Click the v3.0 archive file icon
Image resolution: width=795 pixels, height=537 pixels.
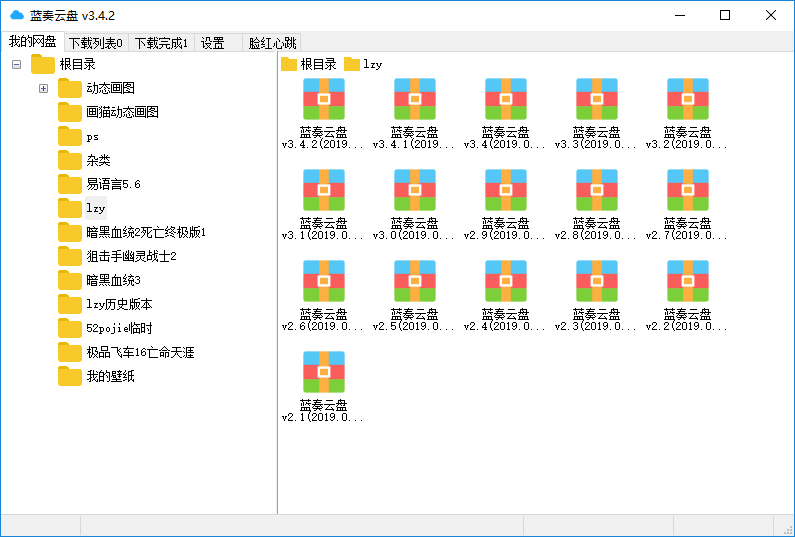pyautogui.click(x=414, y=190)
